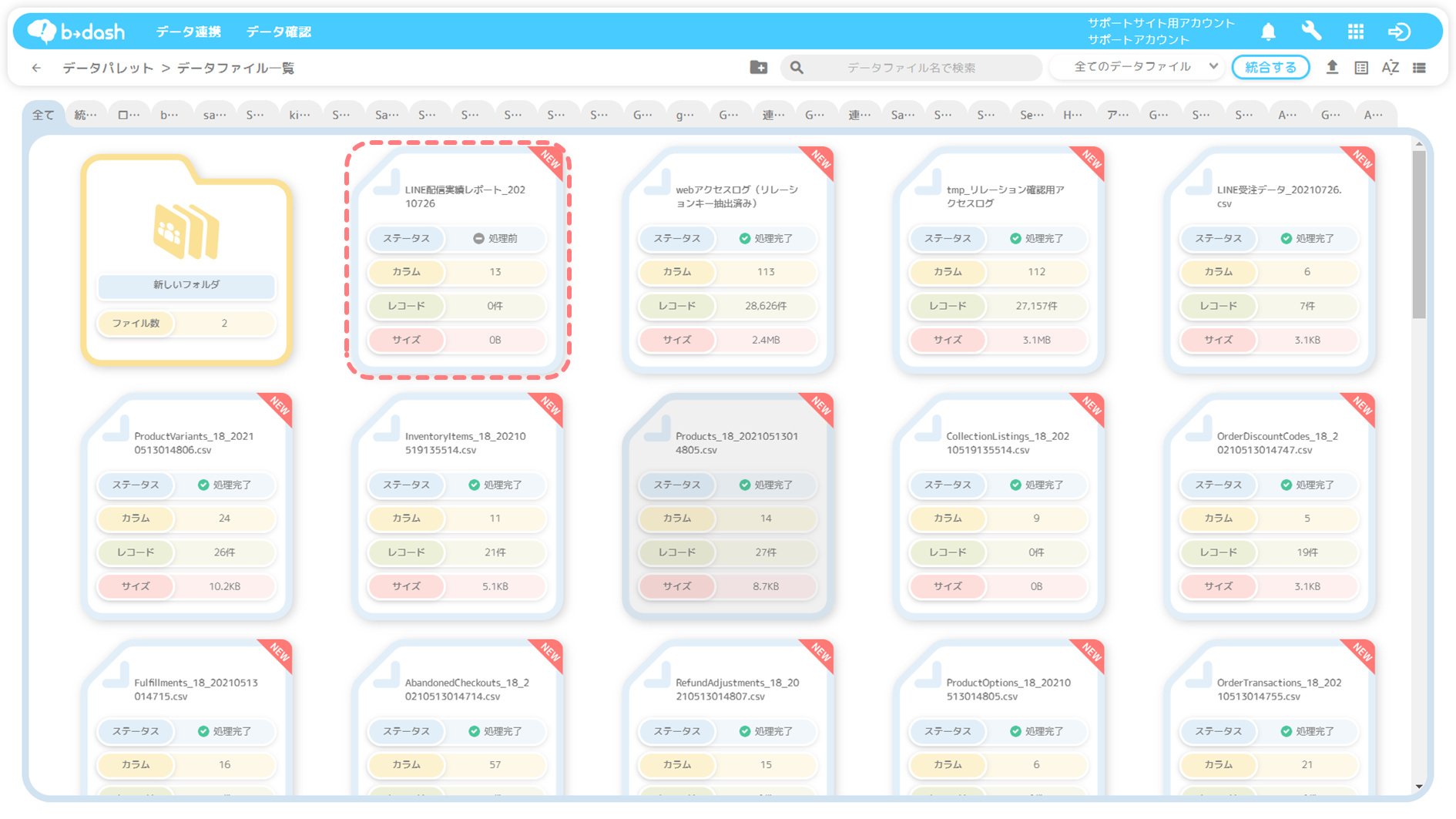Click the vertical scrollbar thumb
This screenshot has width=1456, height=819.
click(x=1419, y=234)
